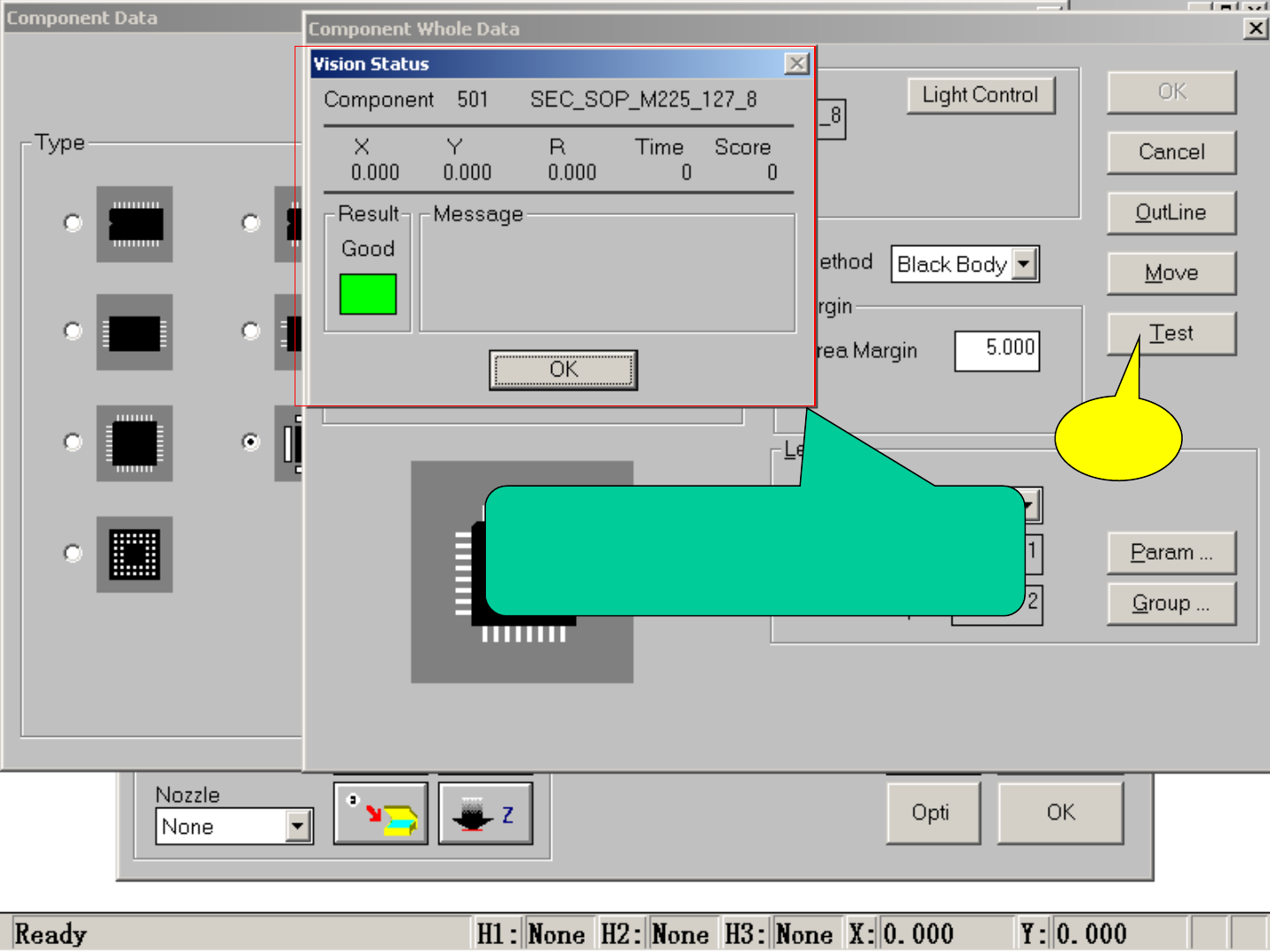Select the QFP chip icon with four-sided leads
This screenshot has width=1270, height=952.
point(134,443)
